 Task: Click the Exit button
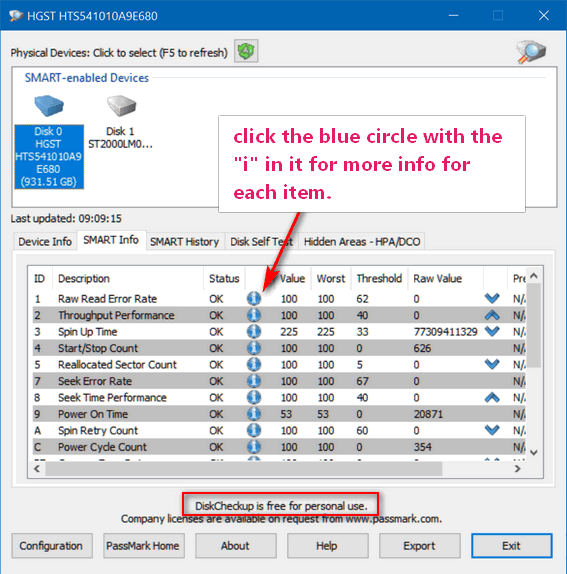[x=512, y=546]
